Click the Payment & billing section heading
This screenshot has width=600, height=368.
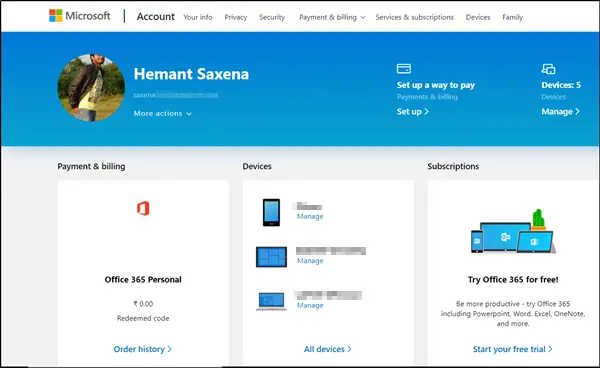[91, 166]
